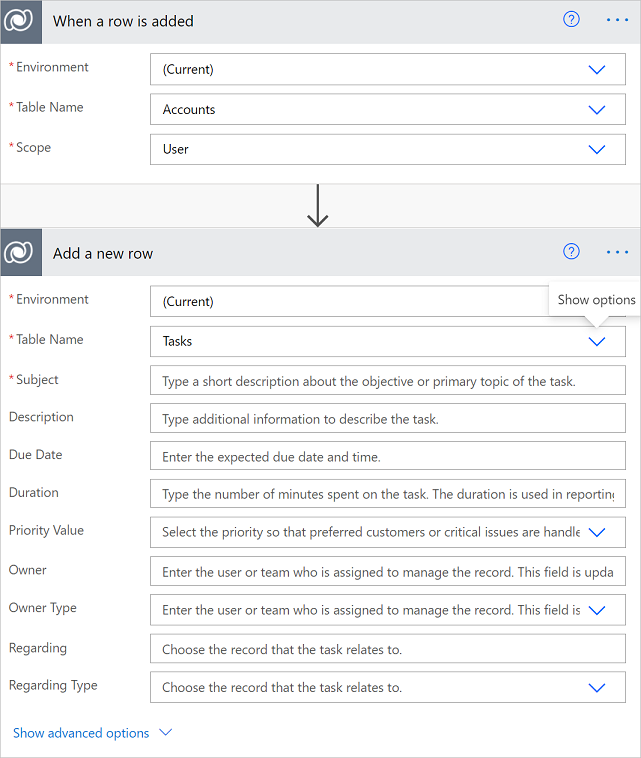Viewport: 641px width, 758px height.
Task: Expand the trigger's Environment dropdown
Action: [597, 70]
